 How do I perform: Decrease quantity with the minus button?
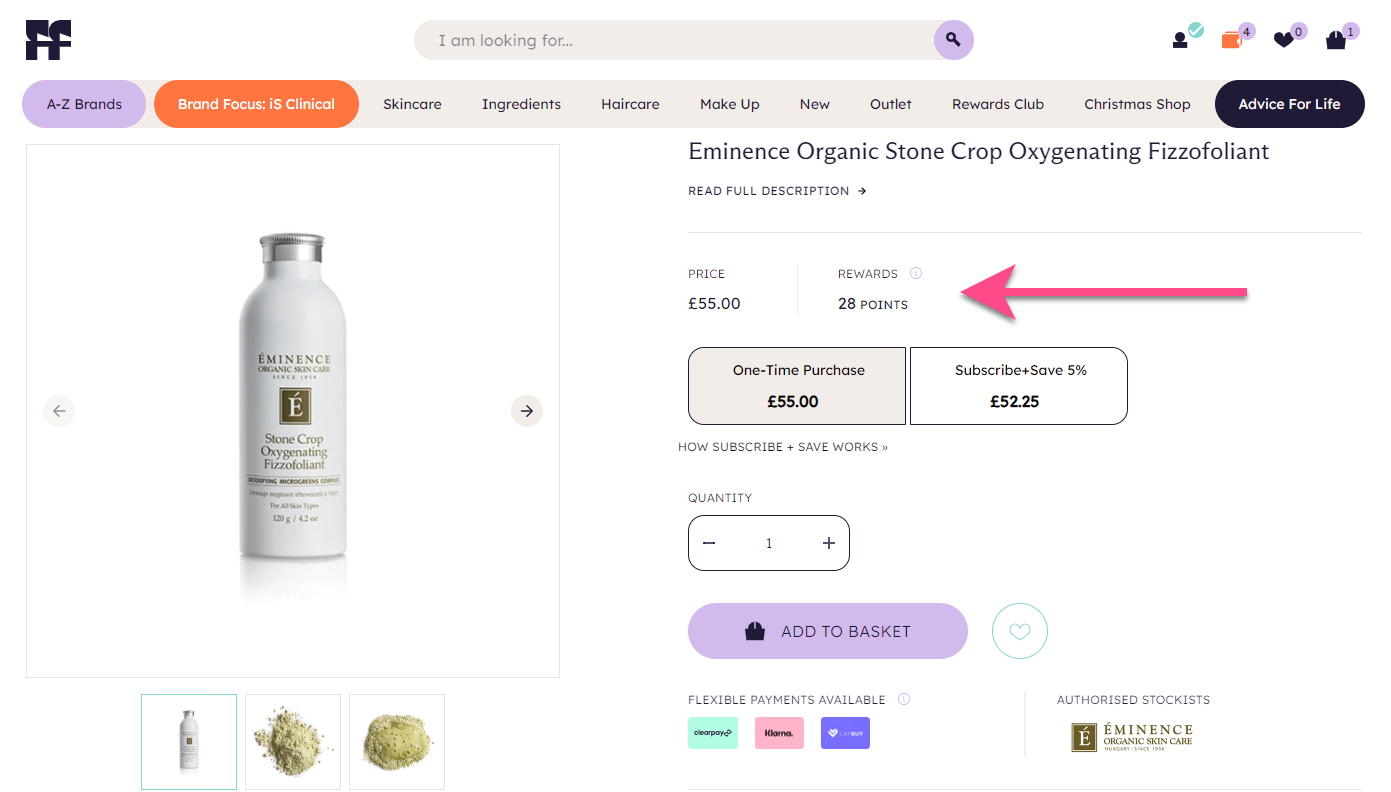[x=709, y=543]
